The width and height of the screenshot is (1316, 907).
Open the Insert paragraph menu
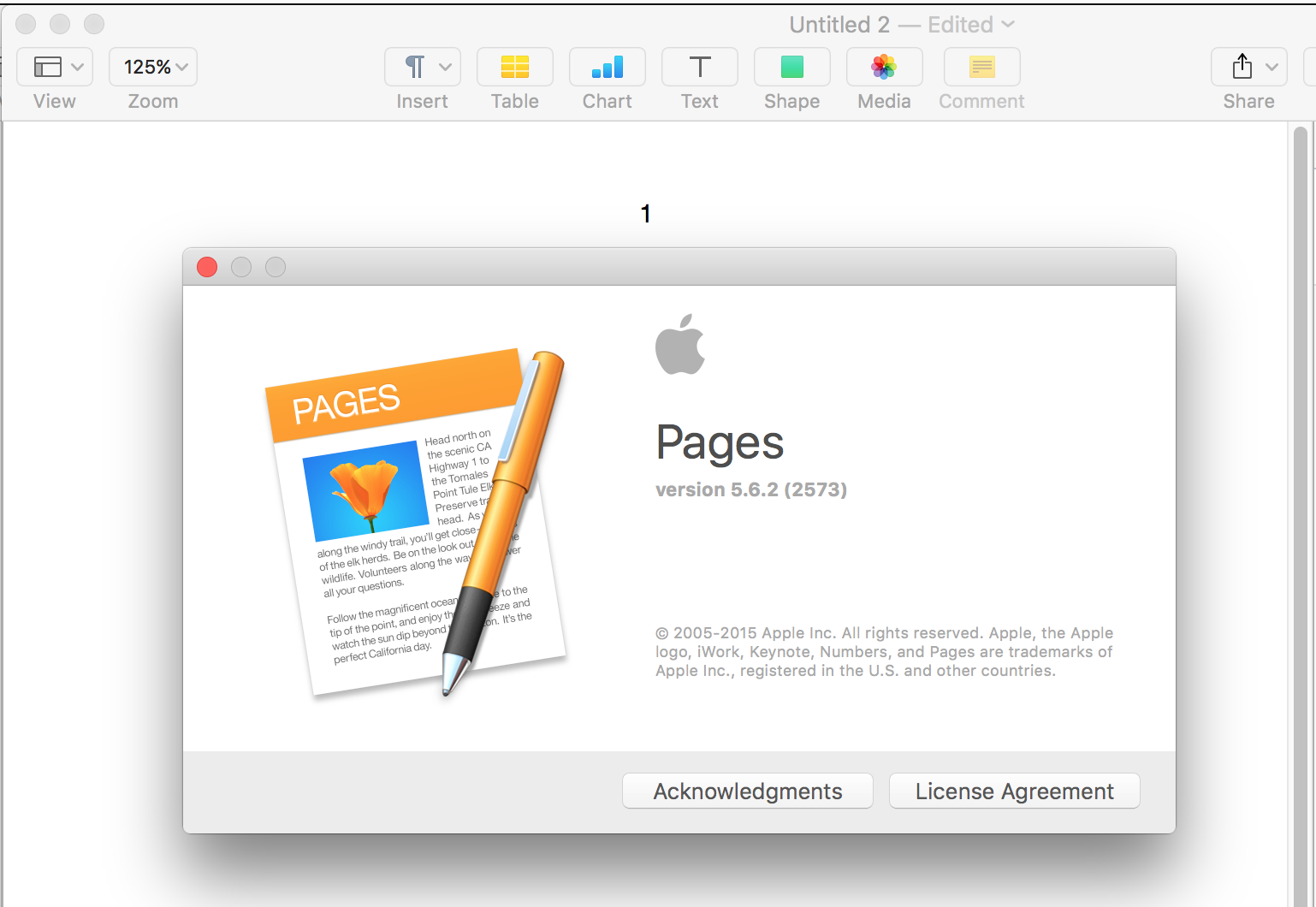click(423, 67)
